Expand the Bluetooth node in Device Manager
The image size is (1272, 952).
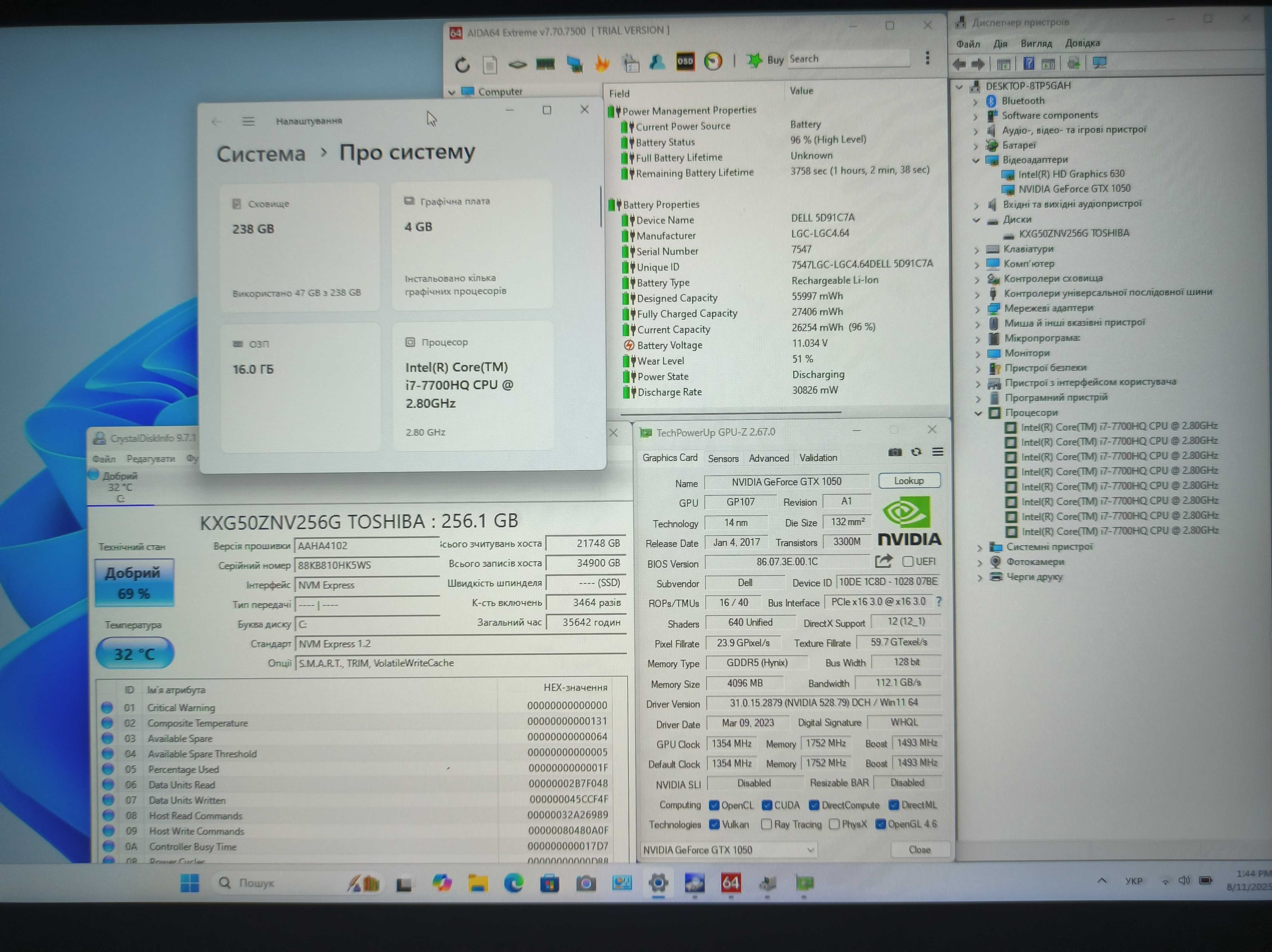point(975,102)
